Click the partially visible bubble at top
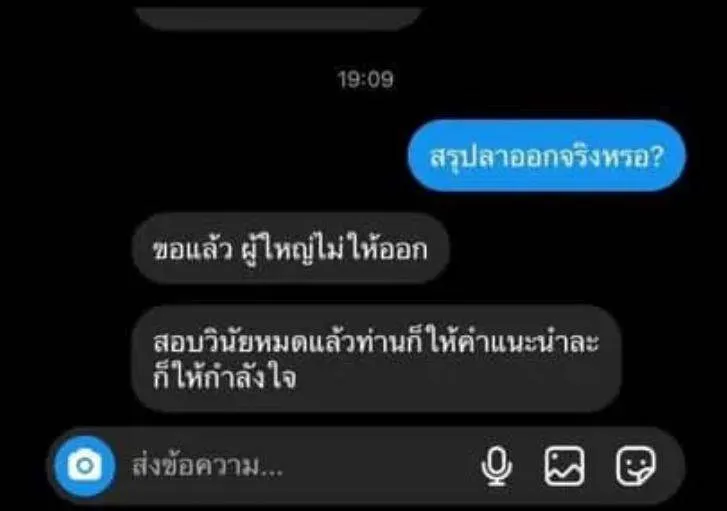Screen dimensions: 727x511 click(x=279, y=18)
